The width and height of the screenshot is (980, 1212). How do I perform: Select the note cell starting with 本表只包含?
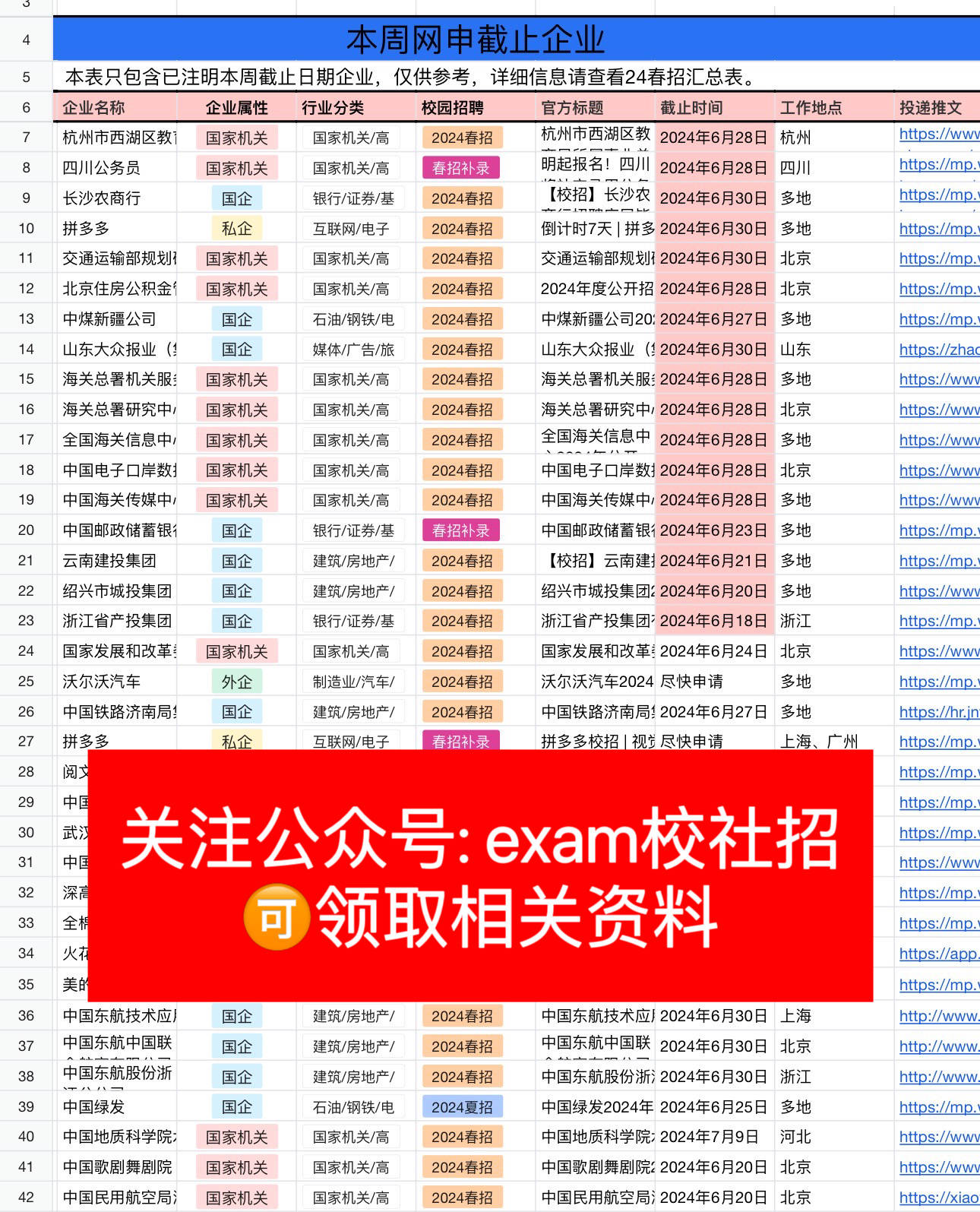[x=517, y=77]
